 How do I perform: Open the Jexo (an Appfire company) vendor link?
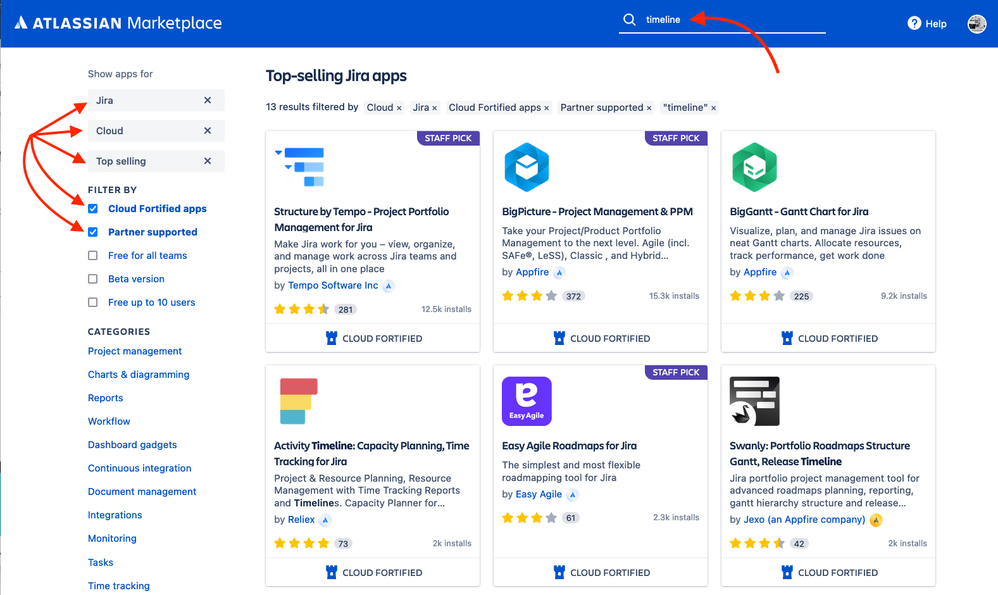pyautogui.click(x=805, y=520)
